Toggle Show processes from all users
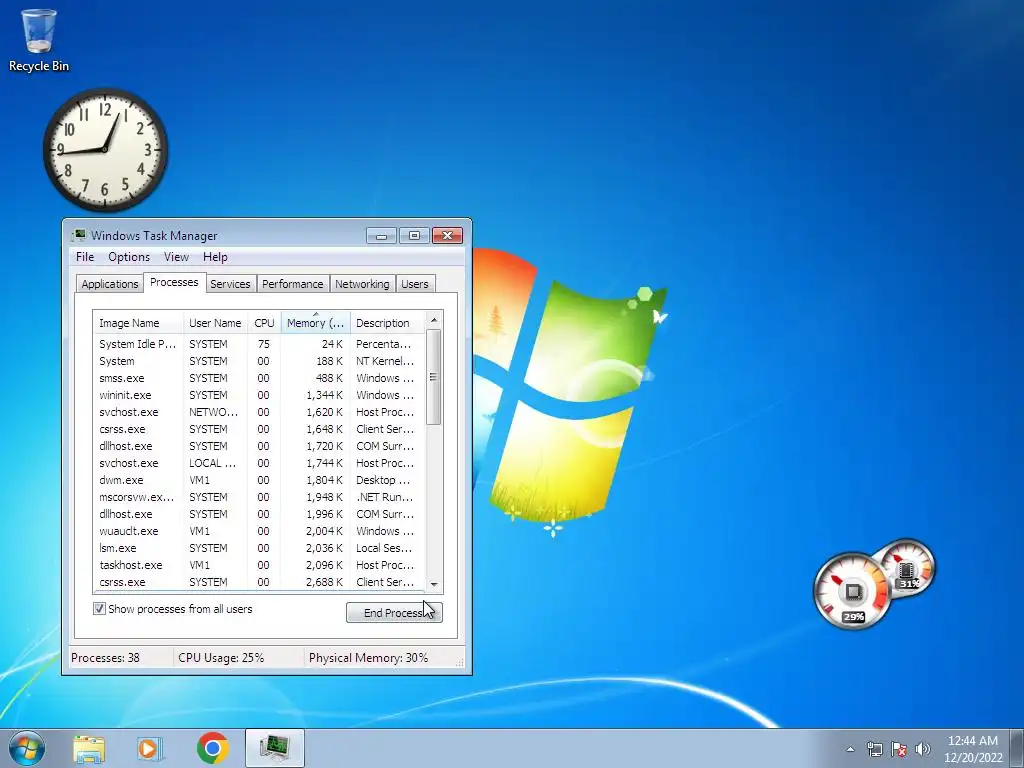The image size is (1024, 768). coord(99,609)
